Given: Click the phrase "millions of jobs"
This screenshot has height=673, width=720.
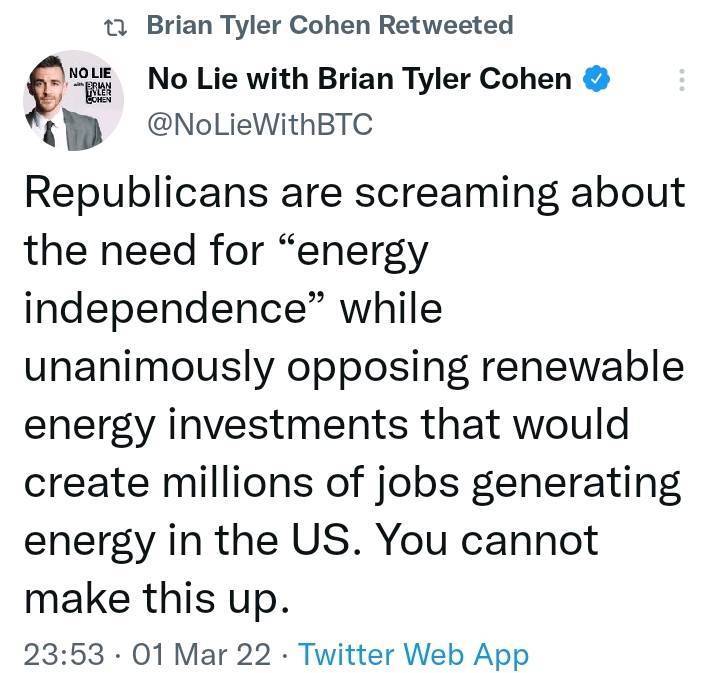Looking at the screenshot, I should click(x=331, y=483).
